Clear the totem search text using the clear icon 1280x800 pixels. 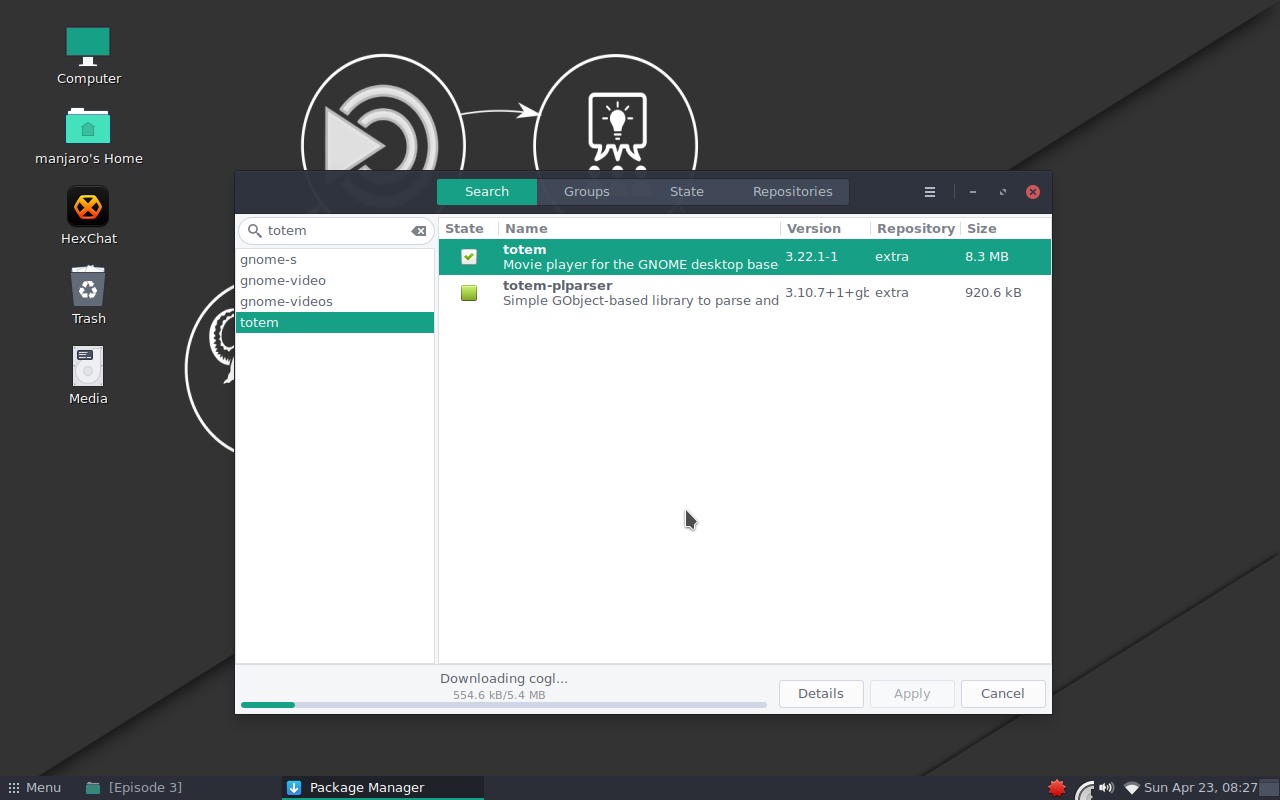pos(418,230)
